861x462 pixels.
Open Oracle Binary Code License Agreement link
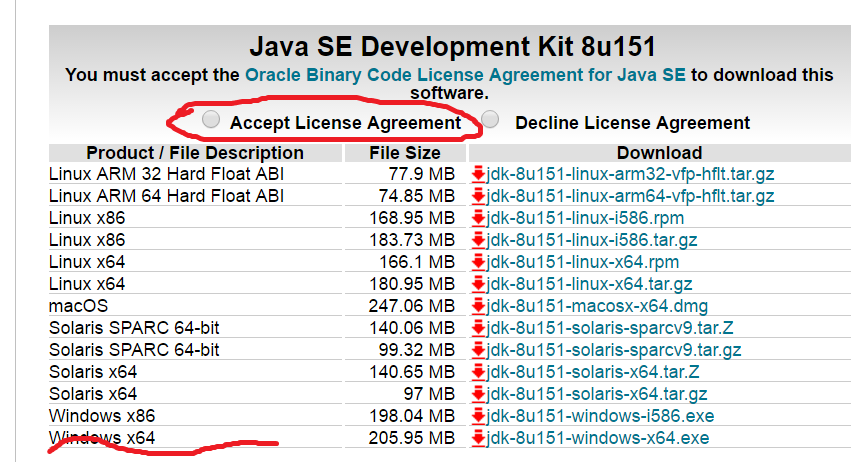(x=465, y=75)
